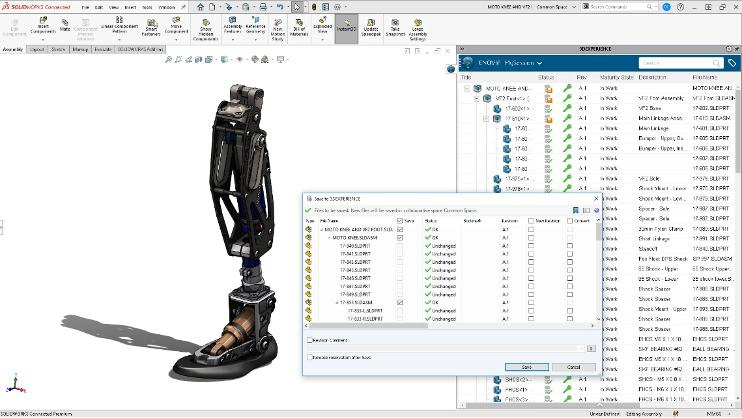
Task: Uncheck Save for MOTO KNEE.SLDASM row
Action: pos(400,238)
